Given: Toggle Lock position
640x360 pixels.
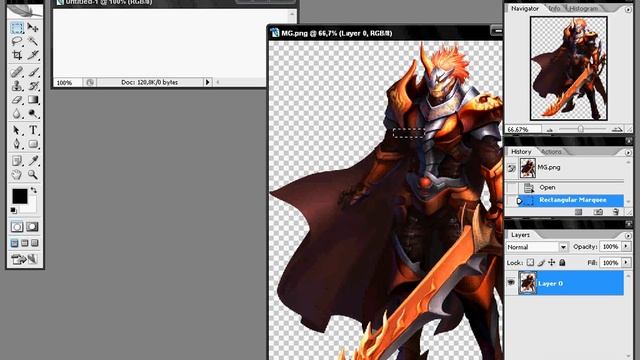Looking at the screenshot, I should [551, 262].
